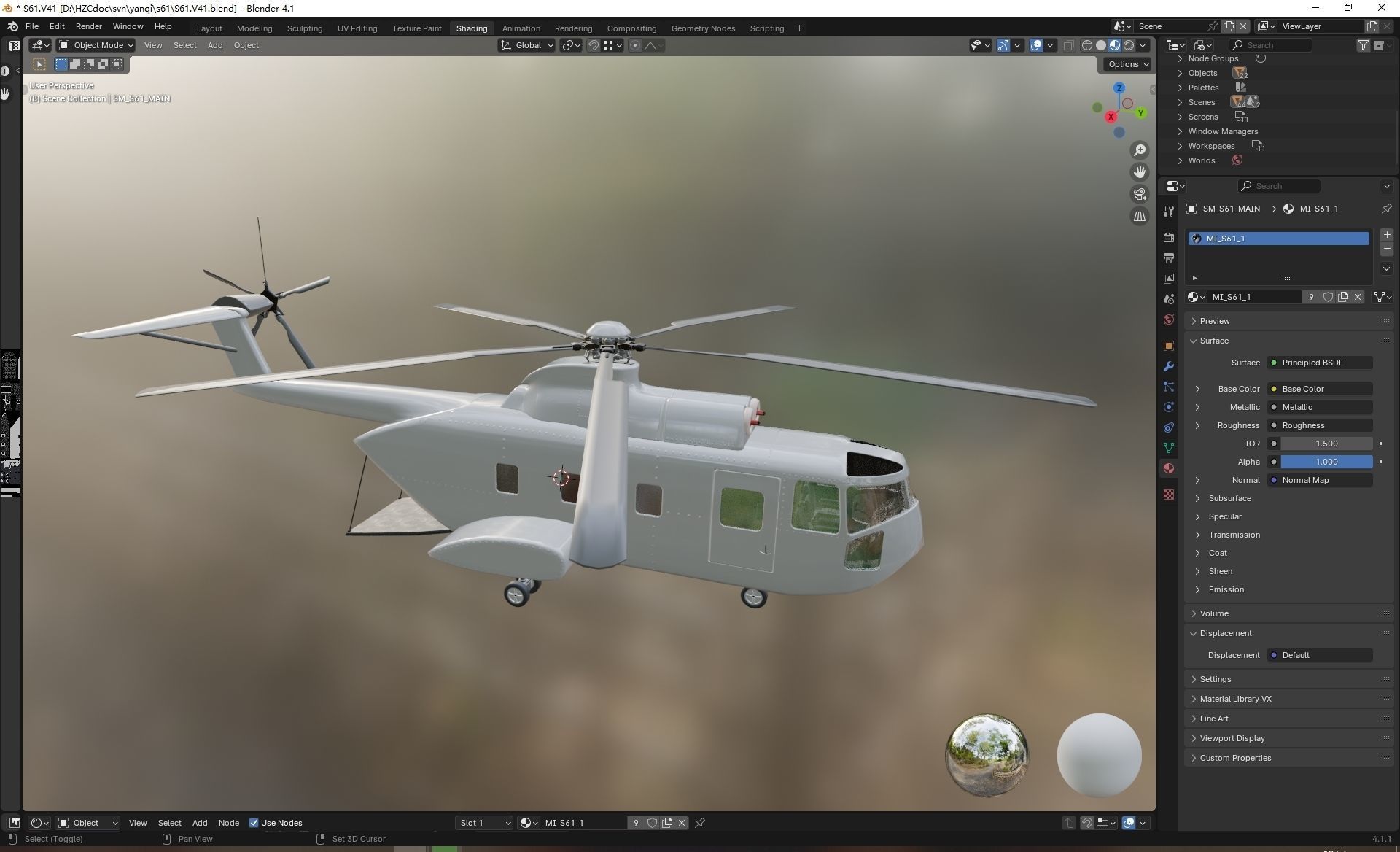Click the Options button in viewport
Image resolution: width=1400 pixels, height=852 pixels.
pyautogui.click(x=1127, y=64)
